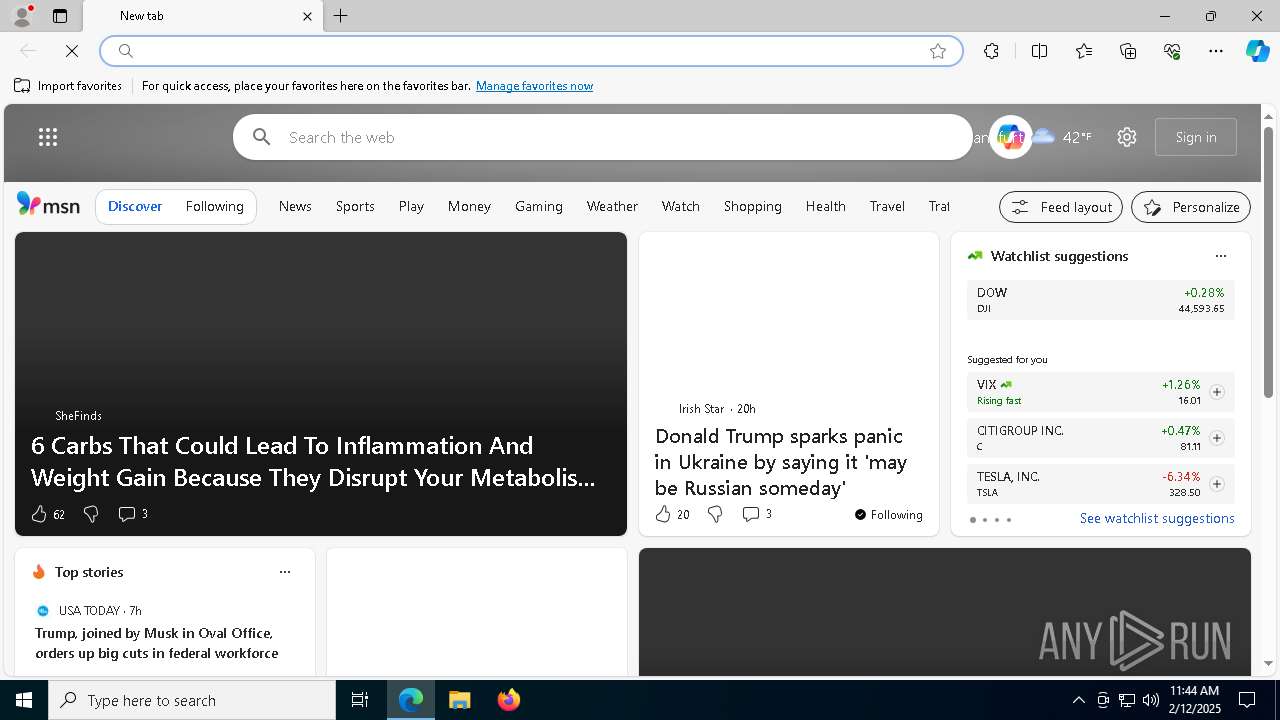This screenshot has width=1280, height=720.
Task: Open a new tab with plus button
Action: [x=341, y=16]
